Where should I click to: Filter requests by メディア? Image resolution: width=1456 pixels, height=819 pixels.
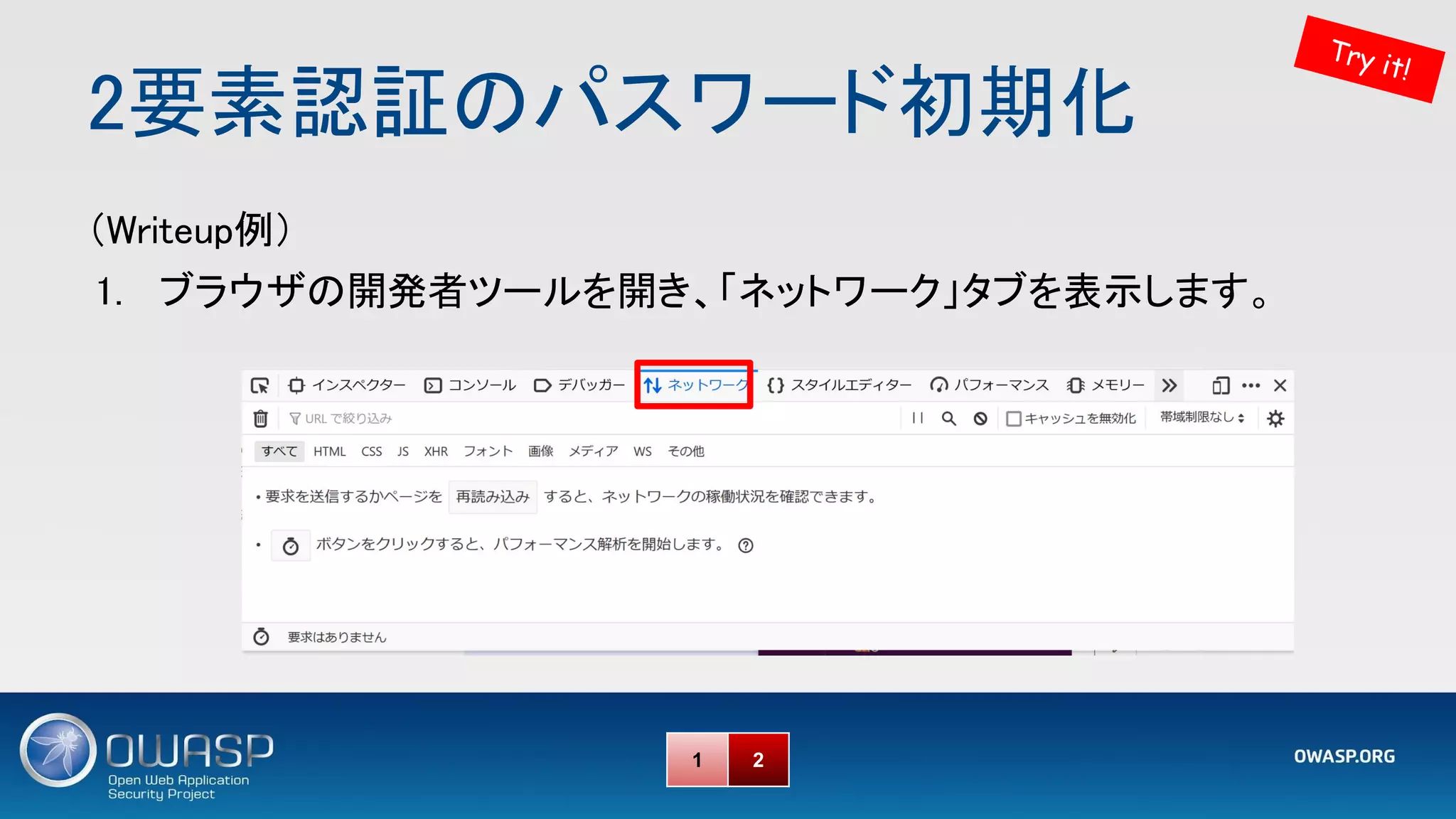pos(594,451)
